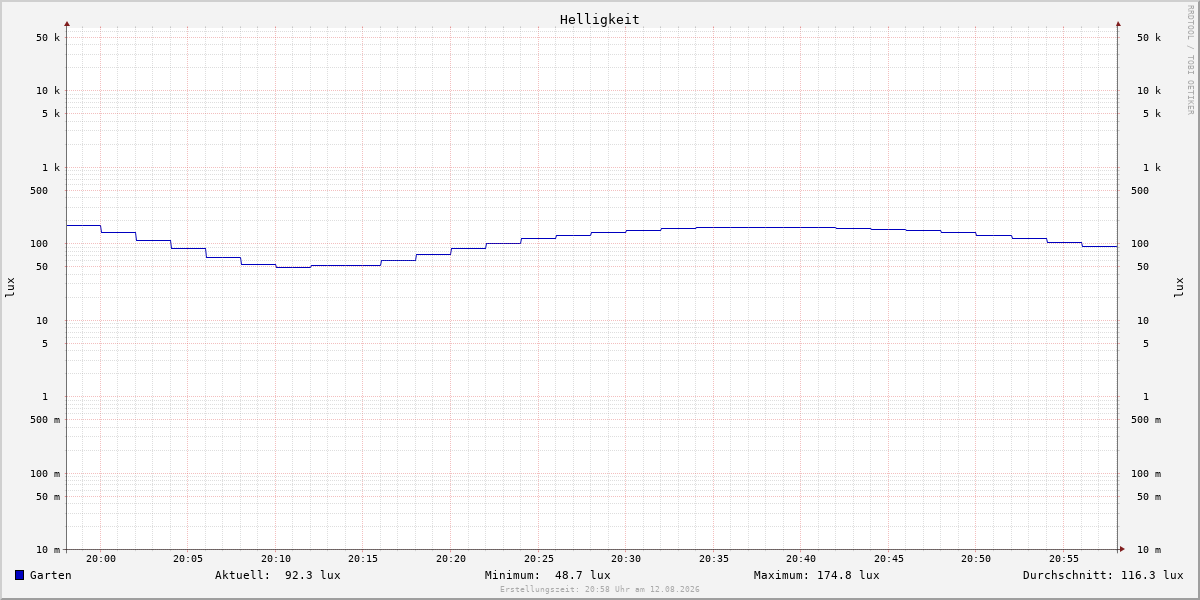The width and height of the screenshot is (1200, 600).
Task: Click the 20:30 time axis label
Action: [626, 559]
